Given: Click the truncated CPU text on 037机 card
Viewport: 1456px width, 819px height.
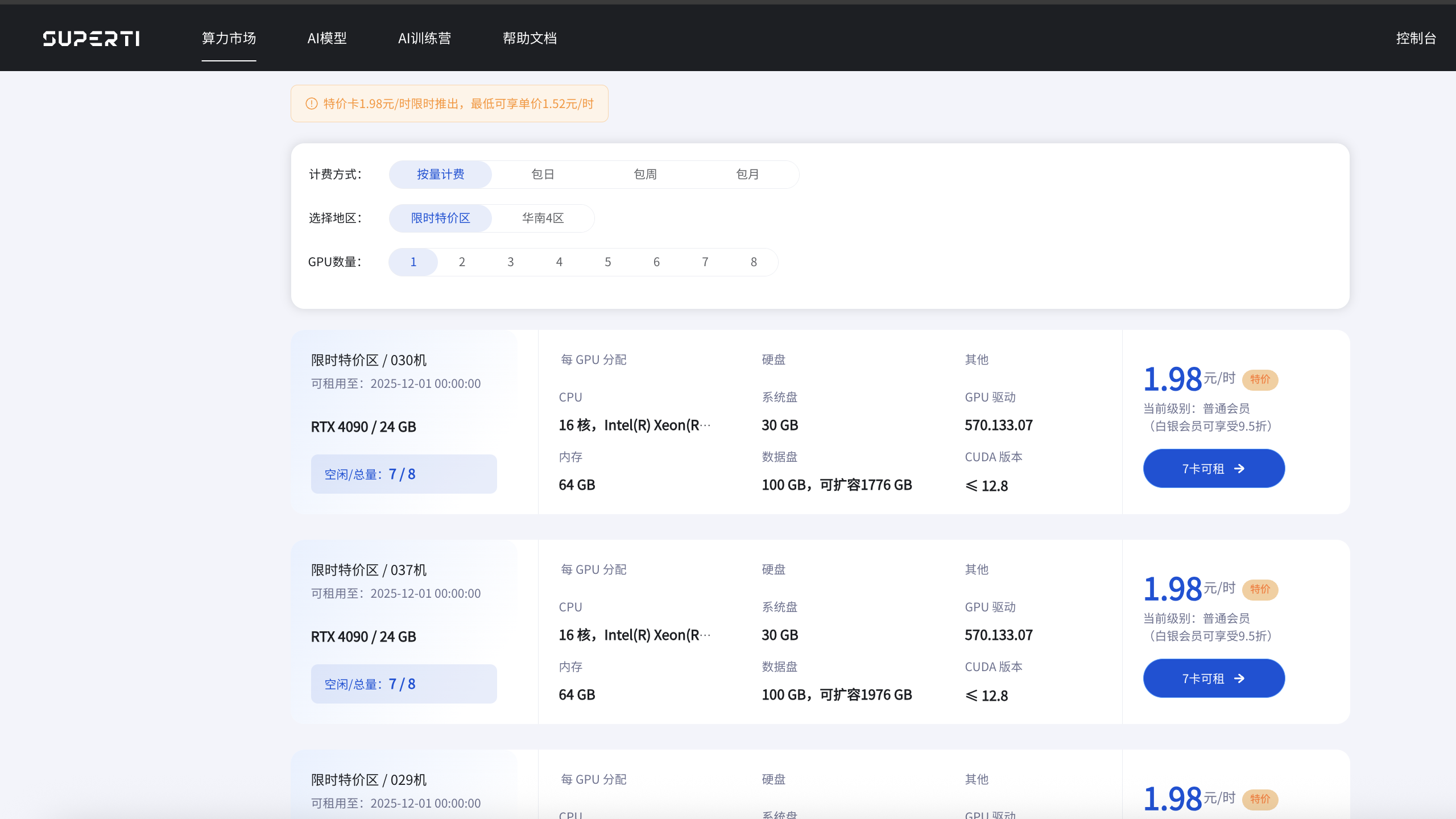Looking at the screenshot, I should pos(635,635).
